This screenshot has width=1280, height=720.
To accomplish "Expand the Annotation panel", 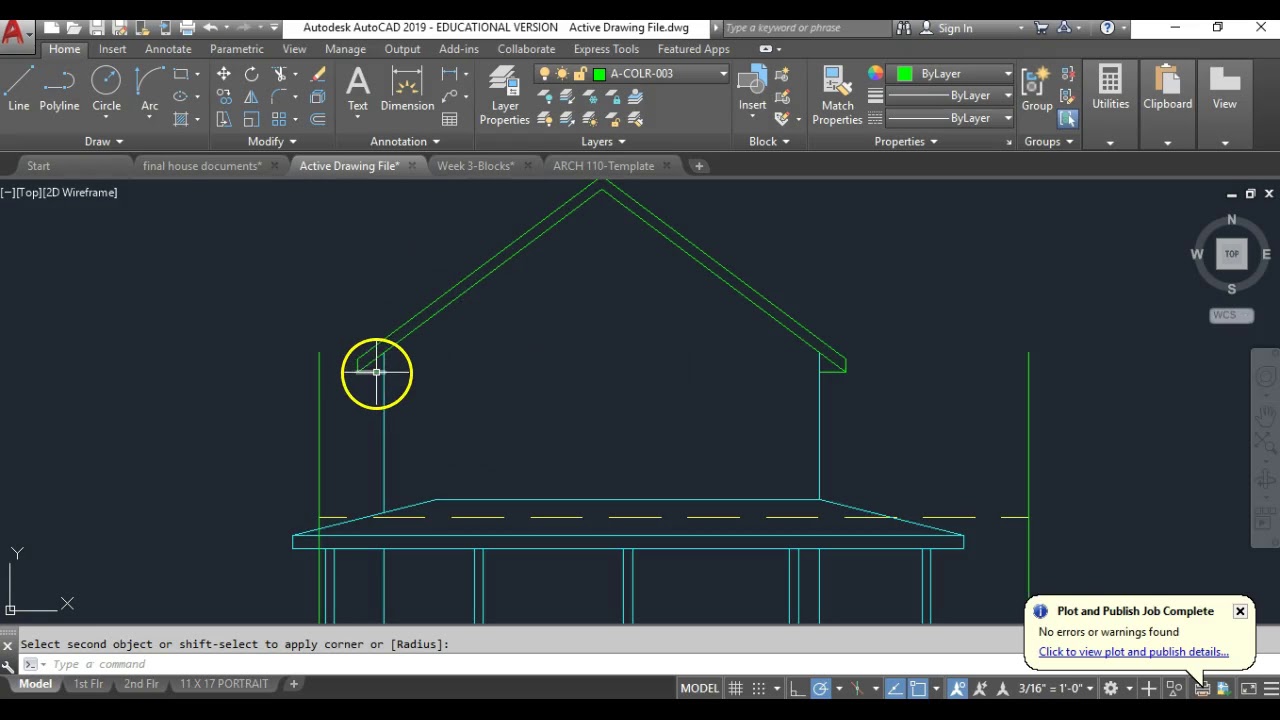I will coord(405,141).
